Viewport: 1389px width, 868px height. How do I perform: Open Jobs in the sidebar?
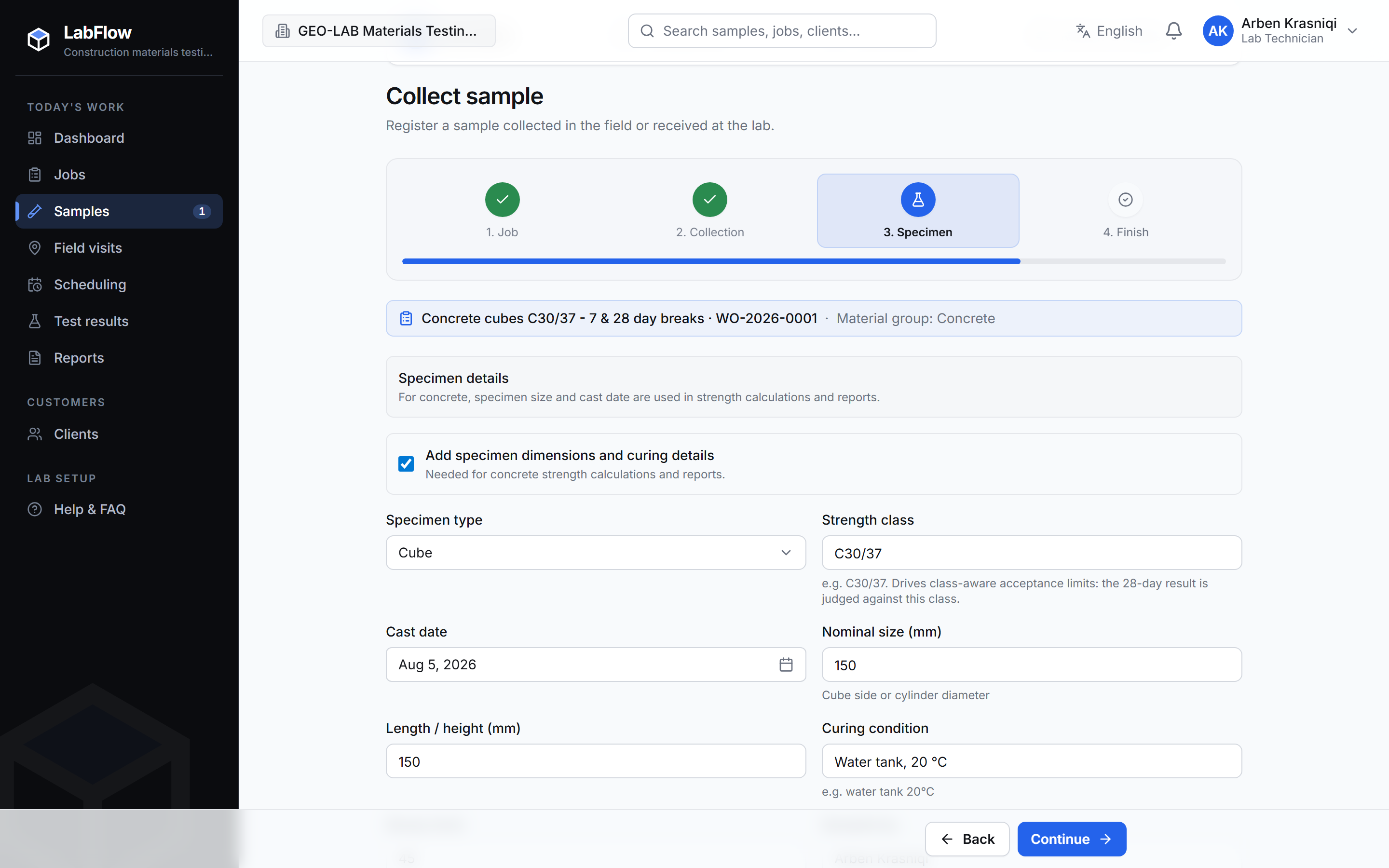coord(119,175)
